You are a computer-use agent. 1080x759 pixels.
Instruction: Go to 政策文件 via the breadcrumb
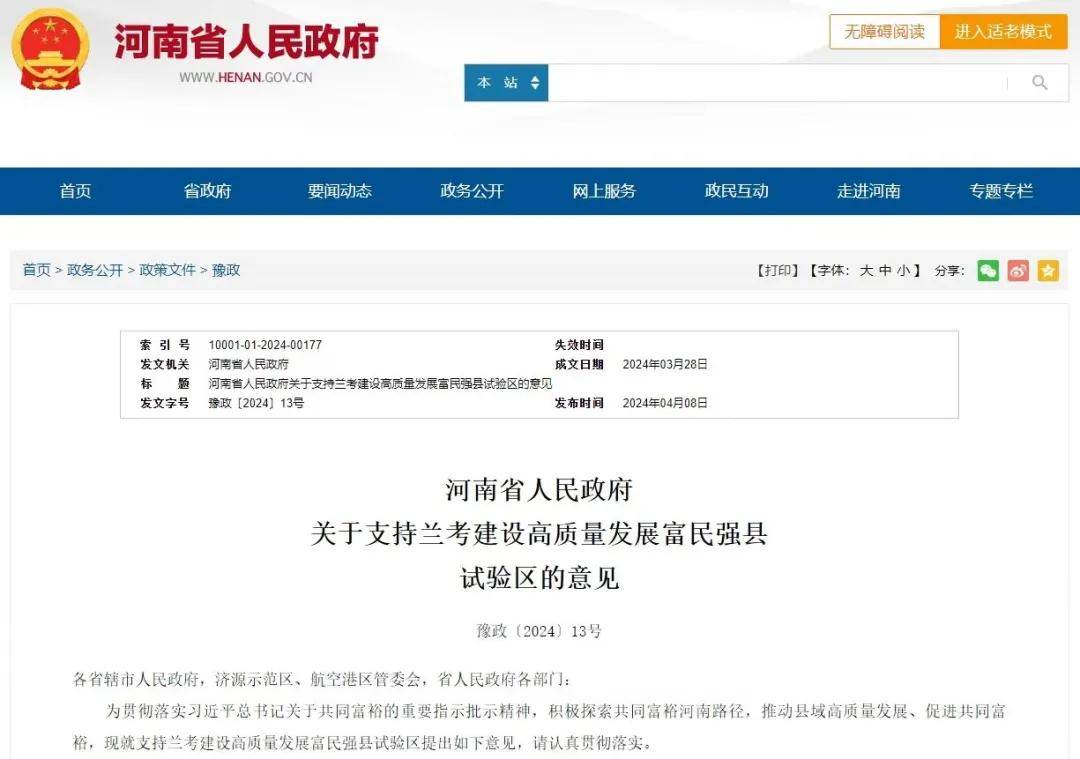[x=167, y=270]
